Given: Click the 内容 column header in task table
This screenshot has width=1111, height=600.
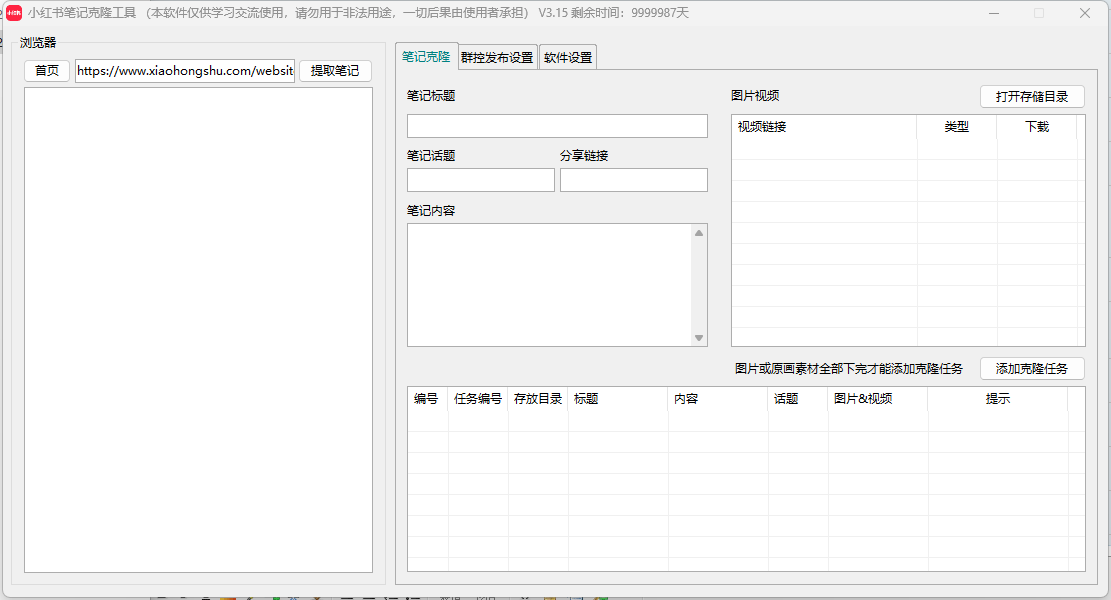Looking at the screenshot, I should click(x=718, y=399).
